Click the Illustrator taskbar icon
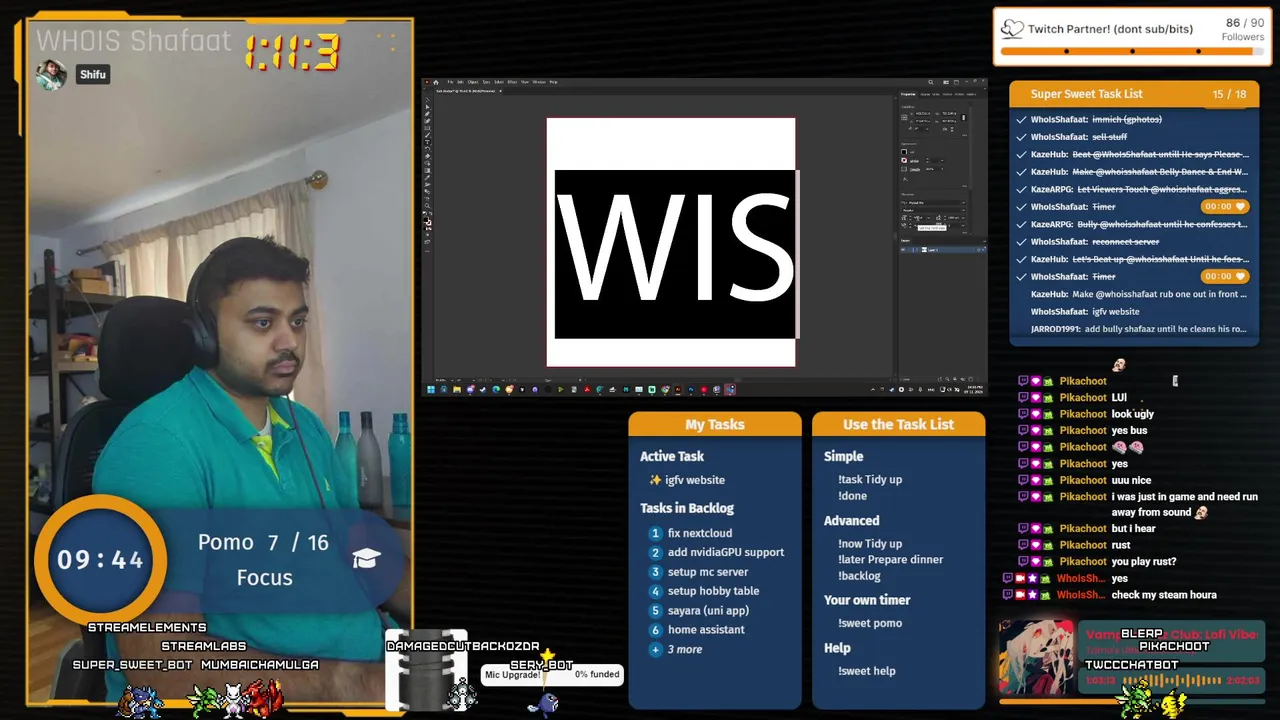The height and width of the screenshot is (720, 1280). tap(677, 390)
